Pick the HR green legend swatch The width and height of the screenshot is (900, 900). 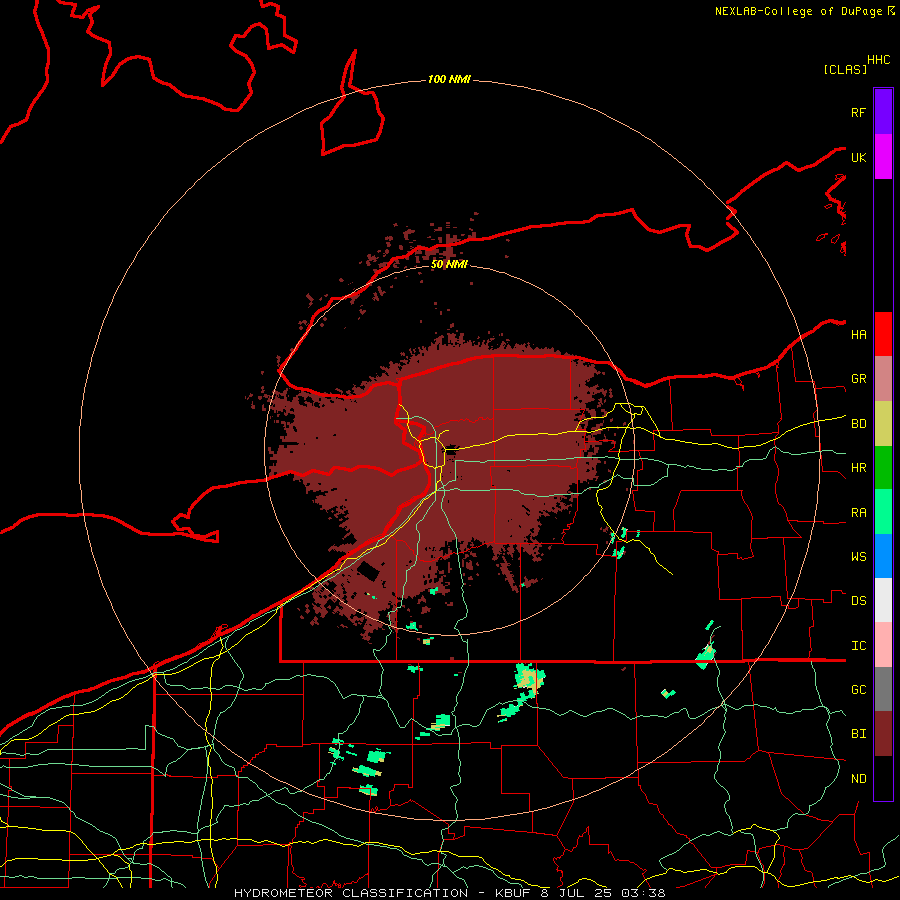click(883, 468)
